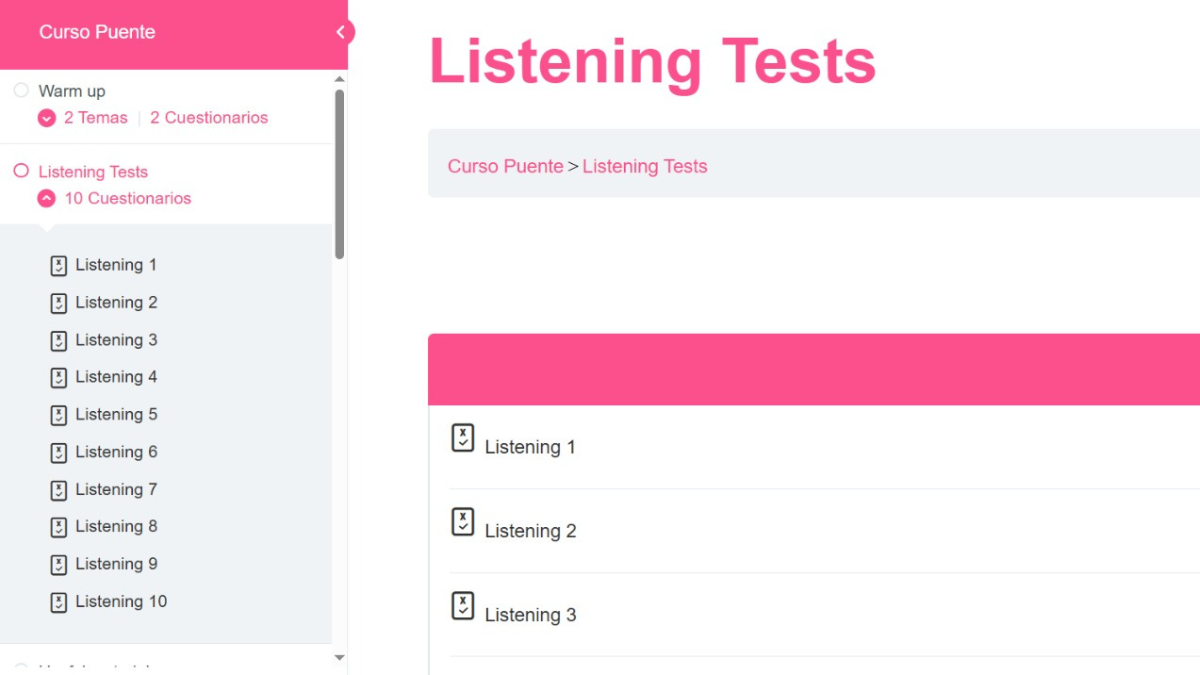Screen dimensions: 1200x675
Task: Collapse the Curso Puente sidebar
Action: coord(341,32)
